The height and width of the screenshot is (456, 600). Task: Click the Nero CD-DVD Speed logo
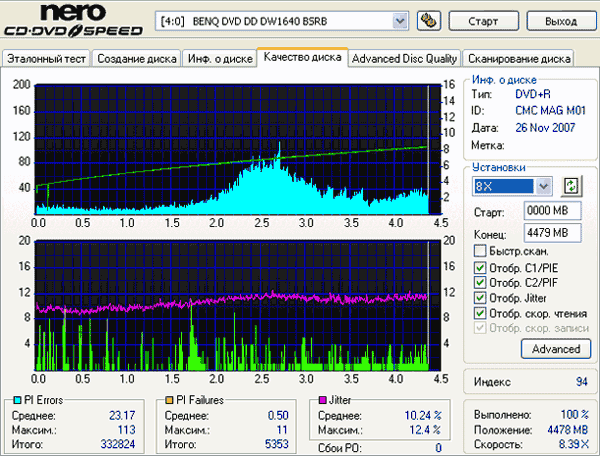click(73, 21)
